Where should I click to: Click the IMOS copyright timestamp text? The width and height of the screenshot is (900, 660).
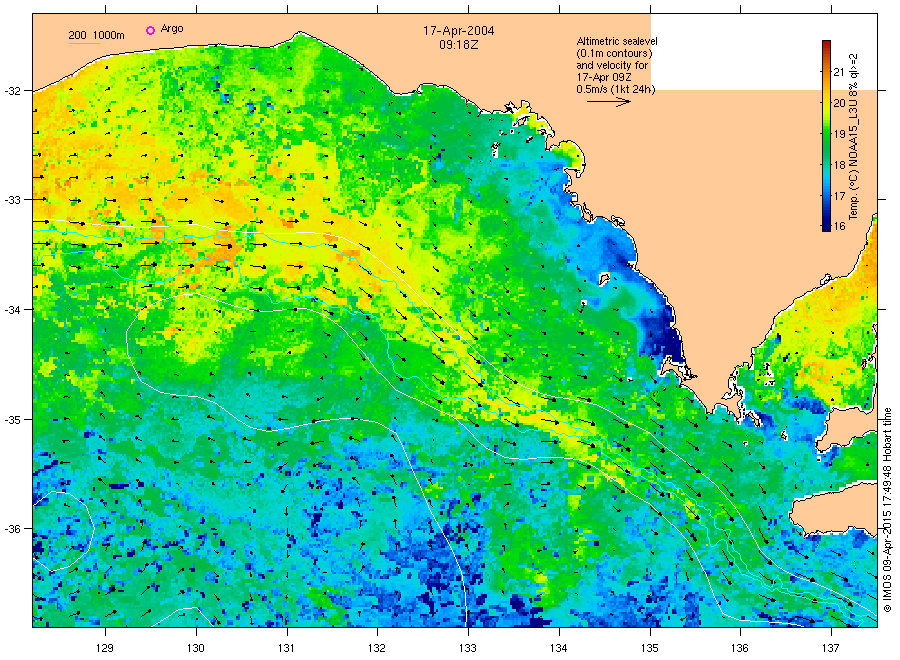[887, 510]
